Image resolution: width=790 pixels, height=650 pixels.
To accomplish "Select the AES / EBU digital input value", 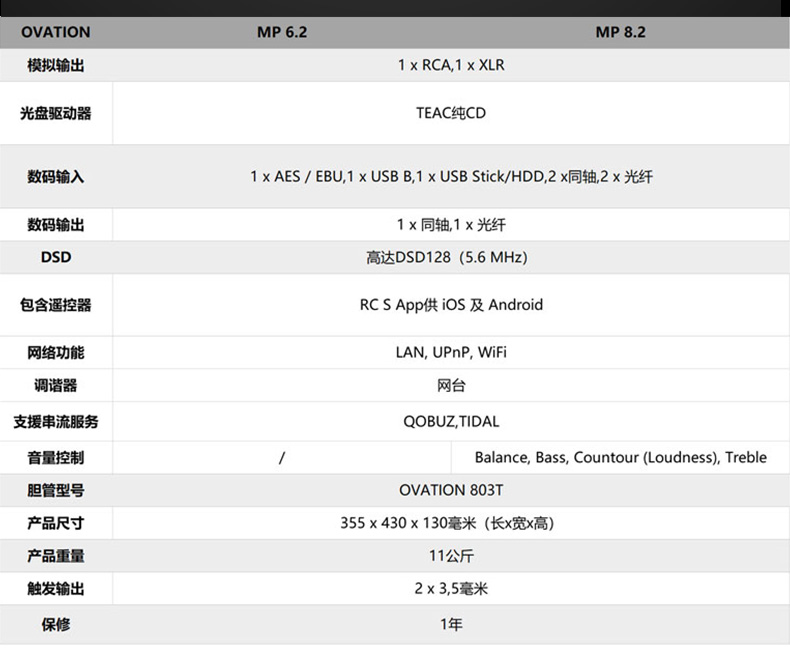I will click(451, 176).
